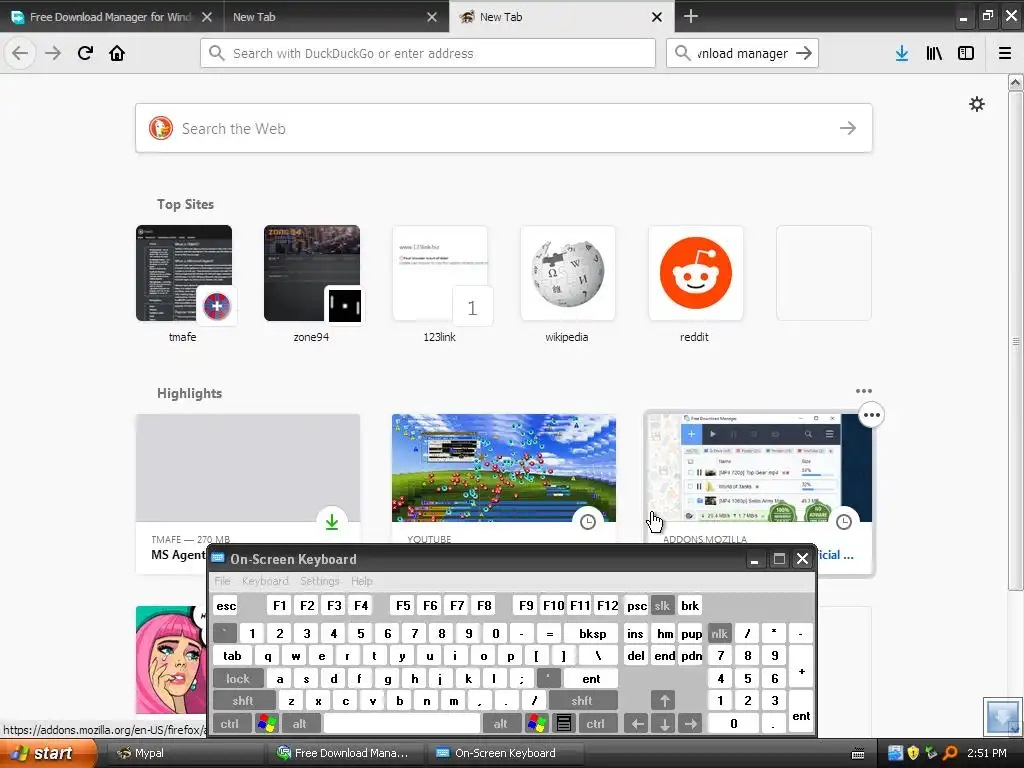This screenshot has height=768, width=1024.
Task: Toggle the slk scroll lock key
Action: click(x=662, y=605)
